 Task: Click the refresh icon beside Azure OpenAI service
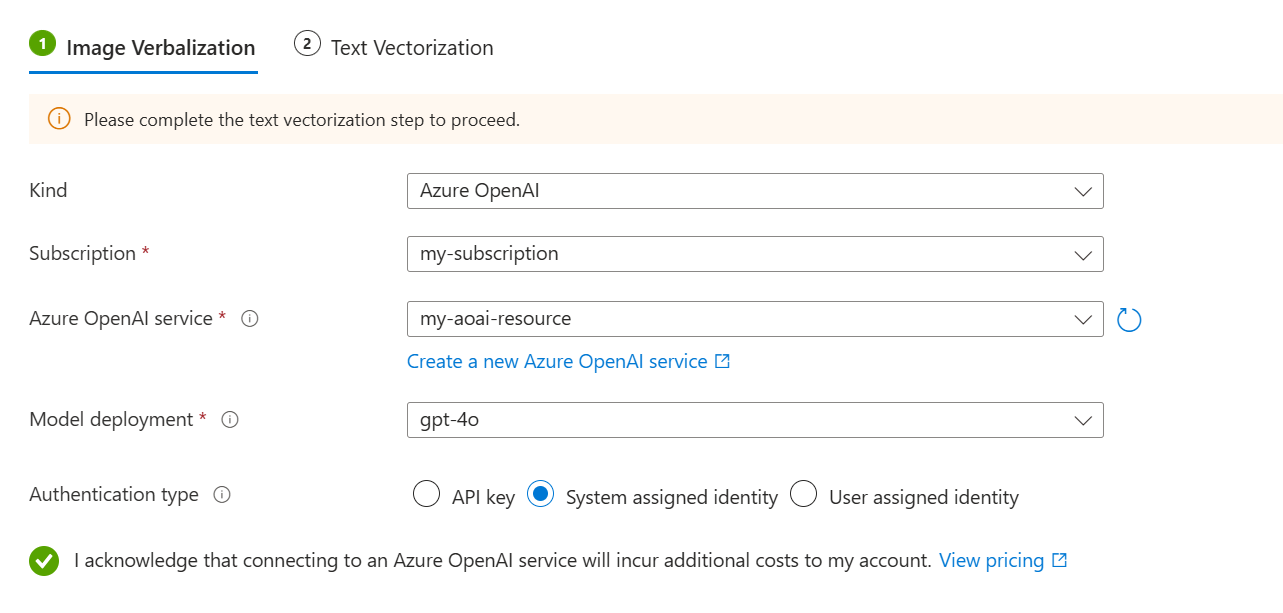1129,320
